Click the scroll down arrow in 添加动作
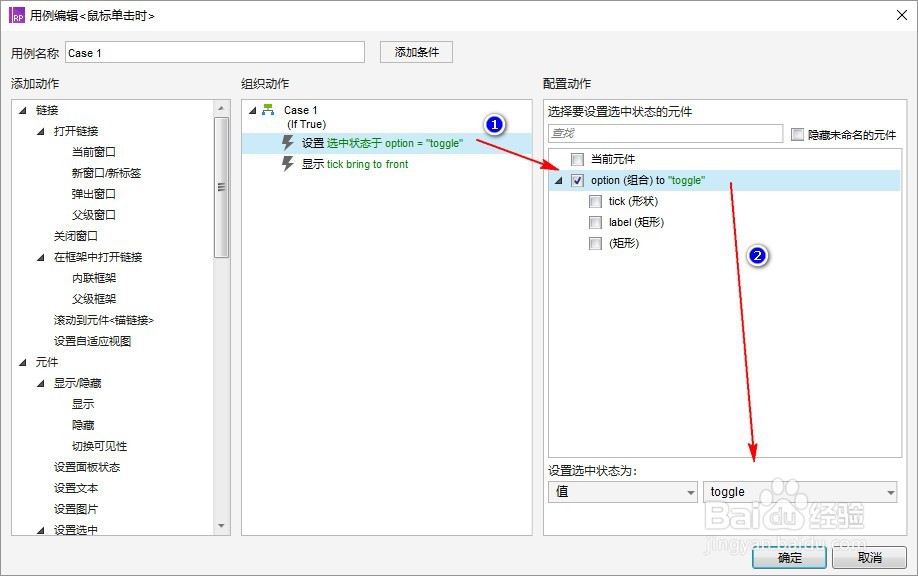 coord(221,526)
